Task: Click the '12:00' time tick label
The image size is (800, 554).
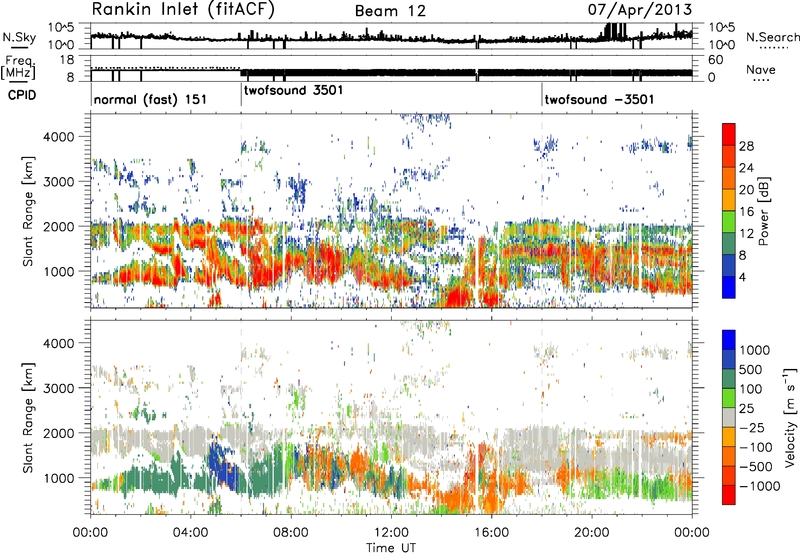Action: [391, 533]
